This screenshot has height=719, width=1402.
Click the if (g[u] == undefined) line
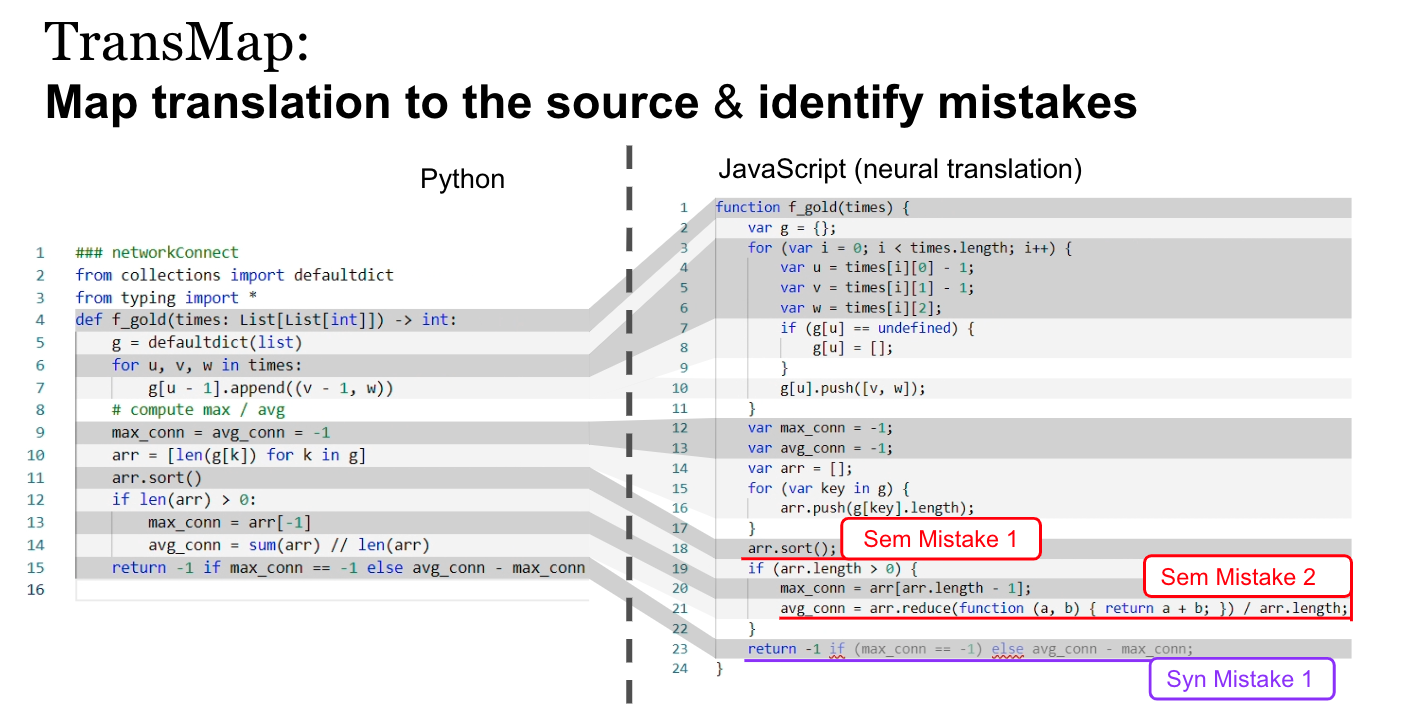point(876,328)
